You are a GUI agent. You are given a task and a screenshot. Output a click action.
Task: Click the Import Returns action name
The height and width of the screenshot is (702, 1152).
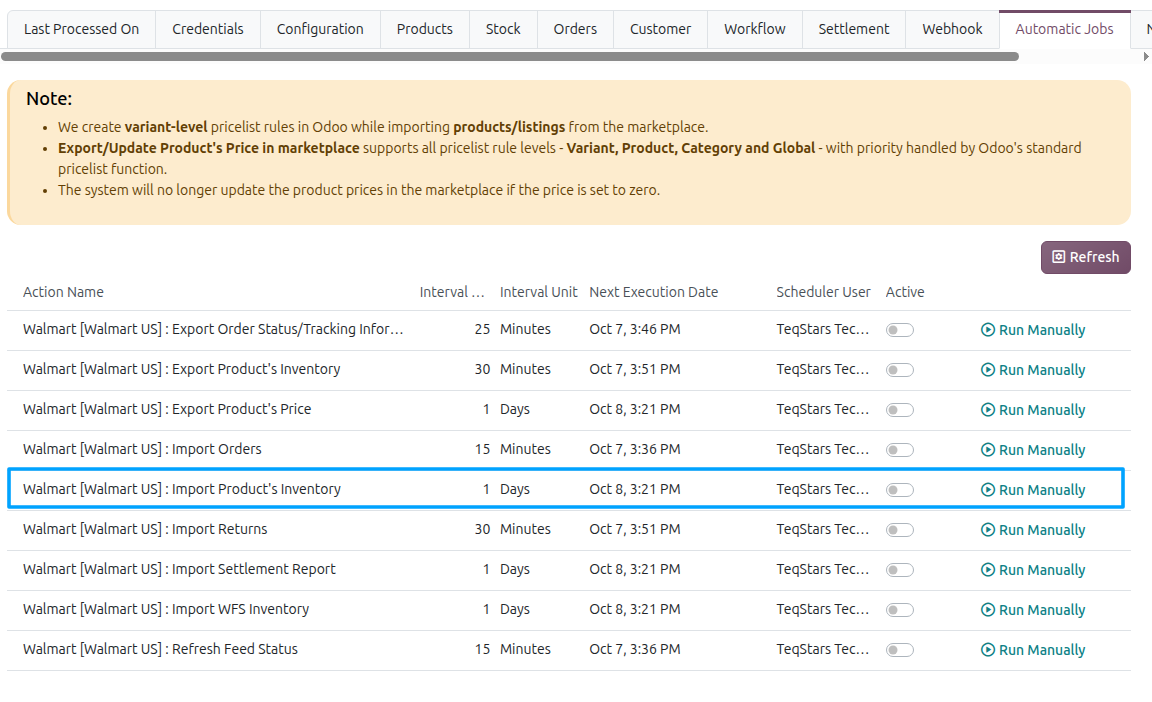click(145, 529)
